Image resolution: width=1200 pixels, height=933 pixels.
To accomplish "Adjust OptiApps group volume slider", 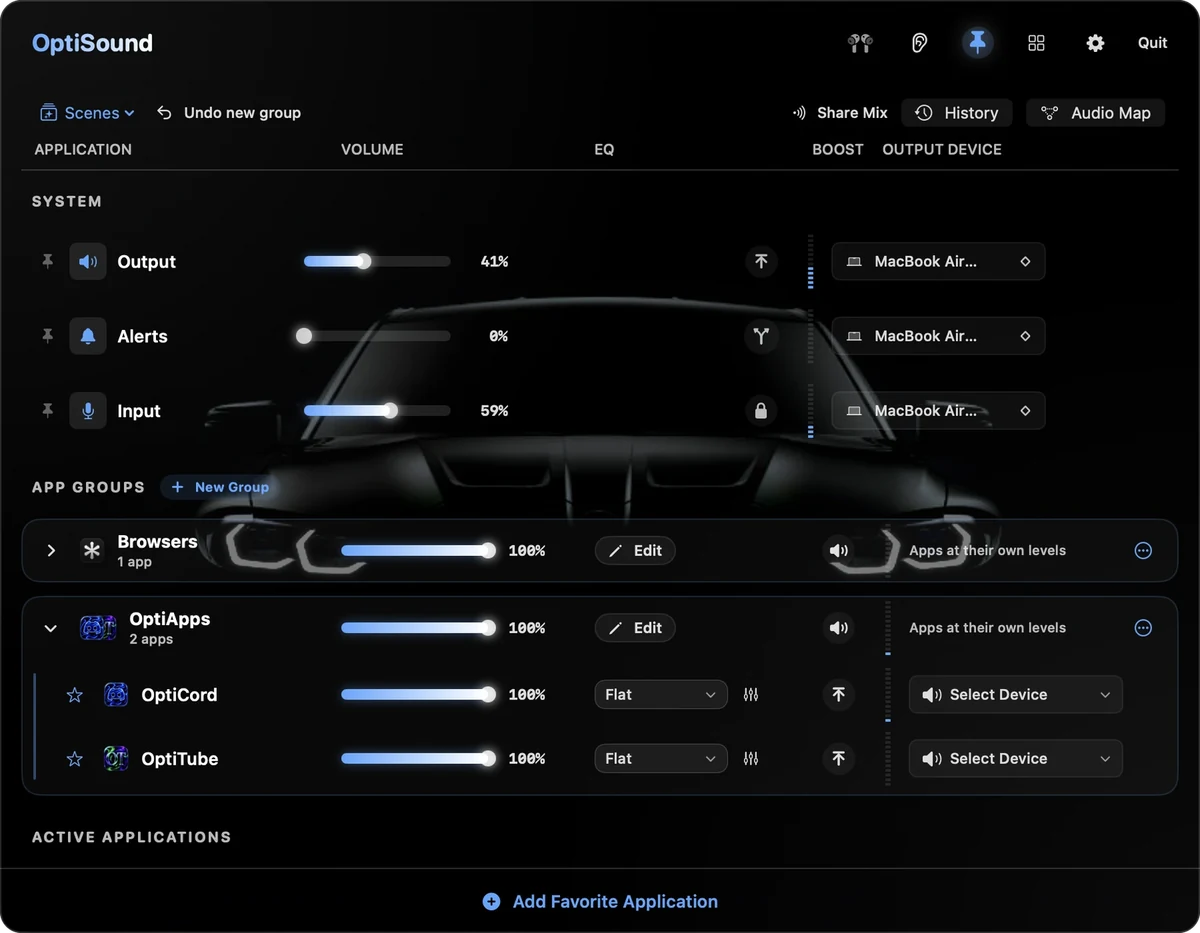I will tap(418, 628).
